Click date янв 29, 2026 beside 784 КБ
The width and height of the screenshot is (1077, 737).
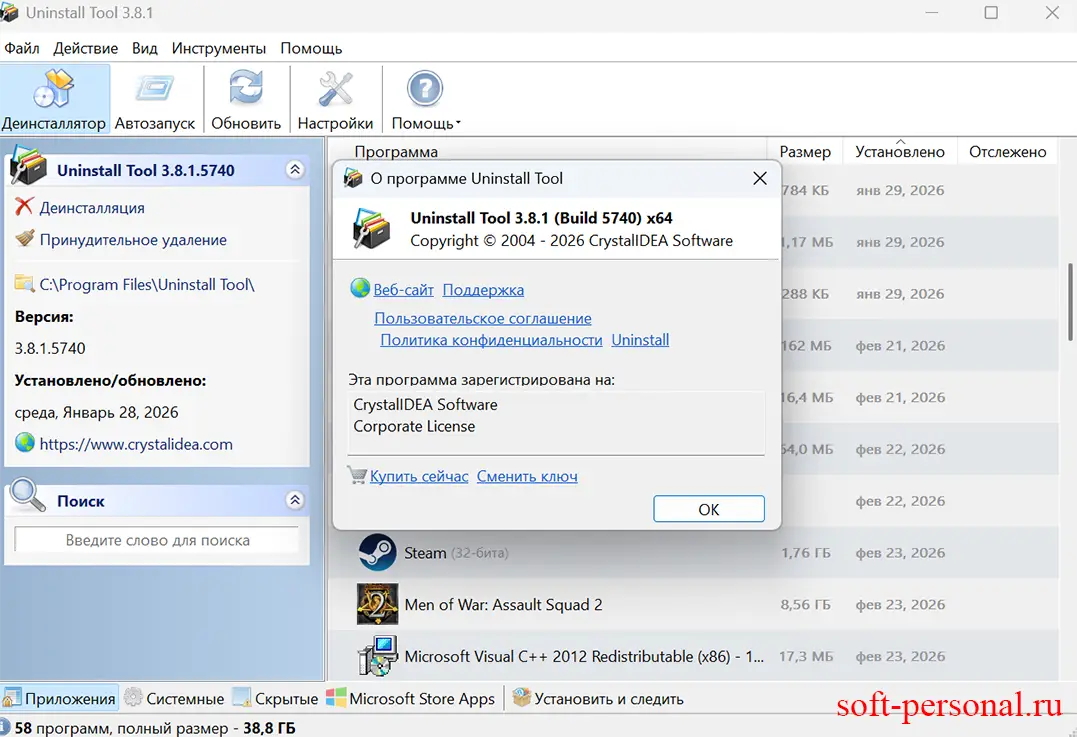[900, 190]
